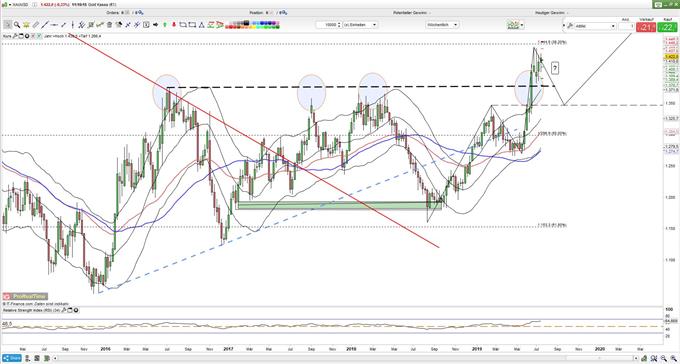
Task: Select the black right arrow tool
Action: [x=156, y=25]
